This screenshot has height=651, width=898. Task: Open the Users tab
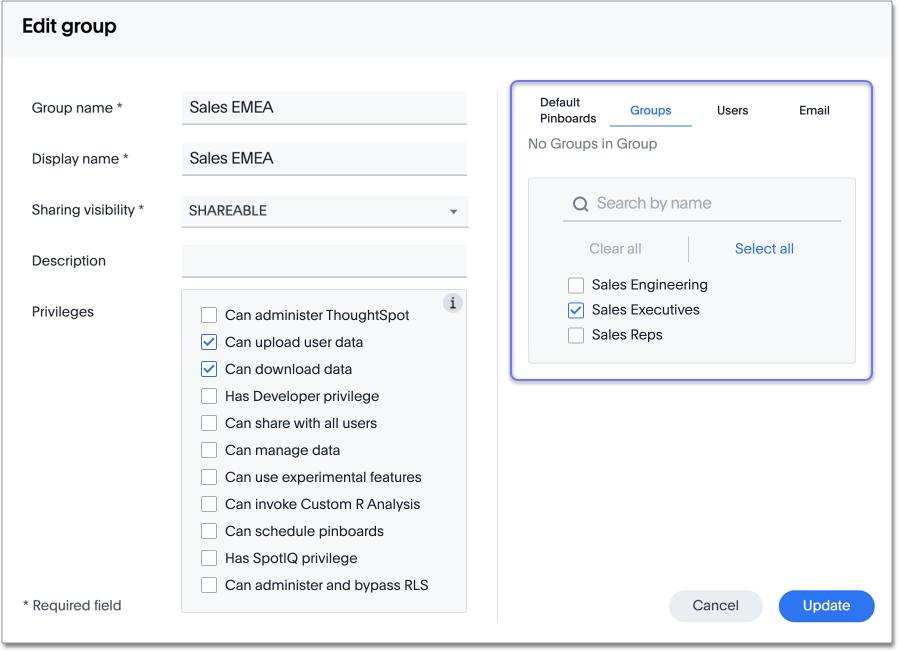732,110
